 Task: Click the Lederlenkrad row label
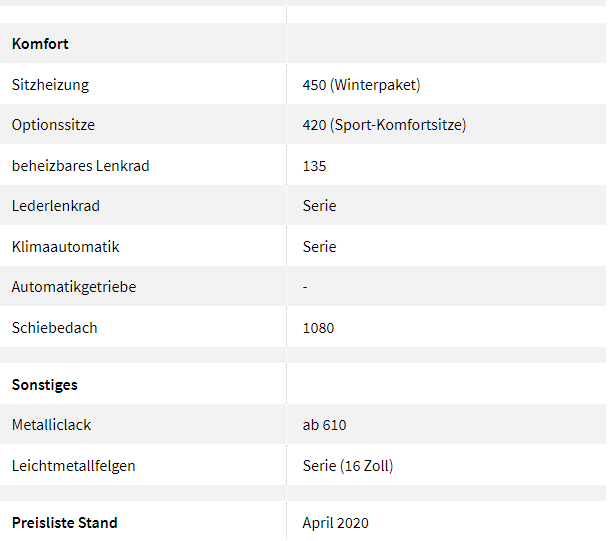(56, 206)
